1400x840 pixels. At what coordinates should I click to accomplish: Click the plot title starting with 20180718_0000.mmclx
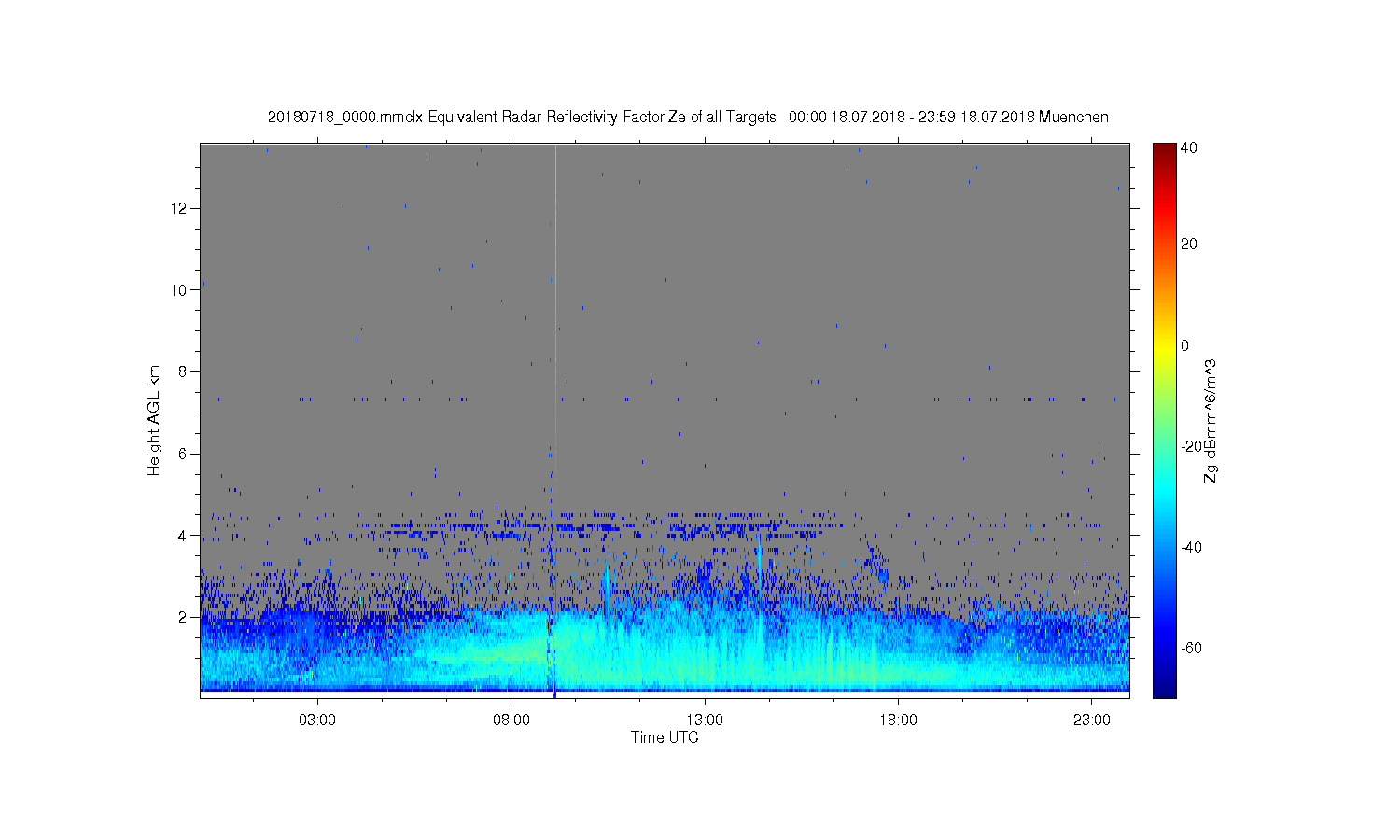point(688,118)
